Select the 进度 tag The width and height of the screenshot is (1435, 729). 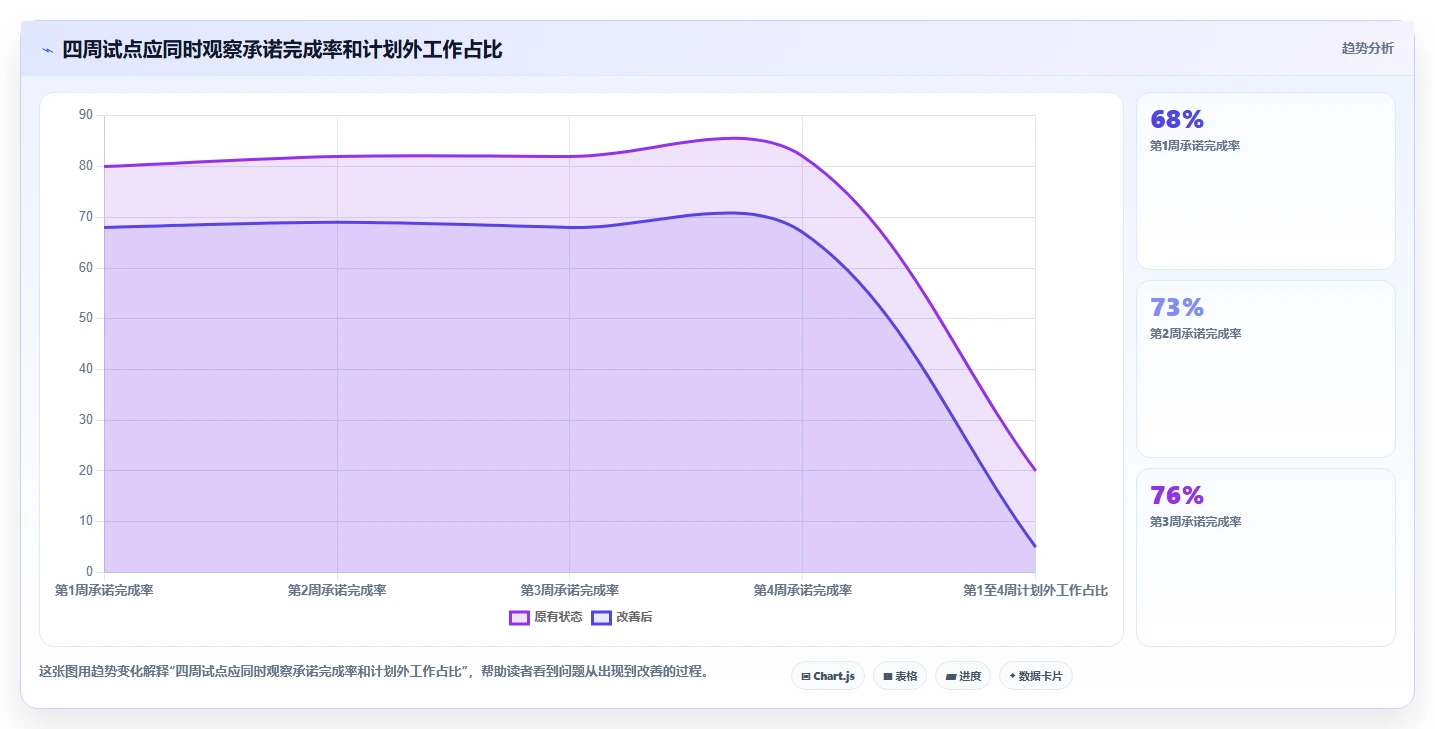point(963,676)
